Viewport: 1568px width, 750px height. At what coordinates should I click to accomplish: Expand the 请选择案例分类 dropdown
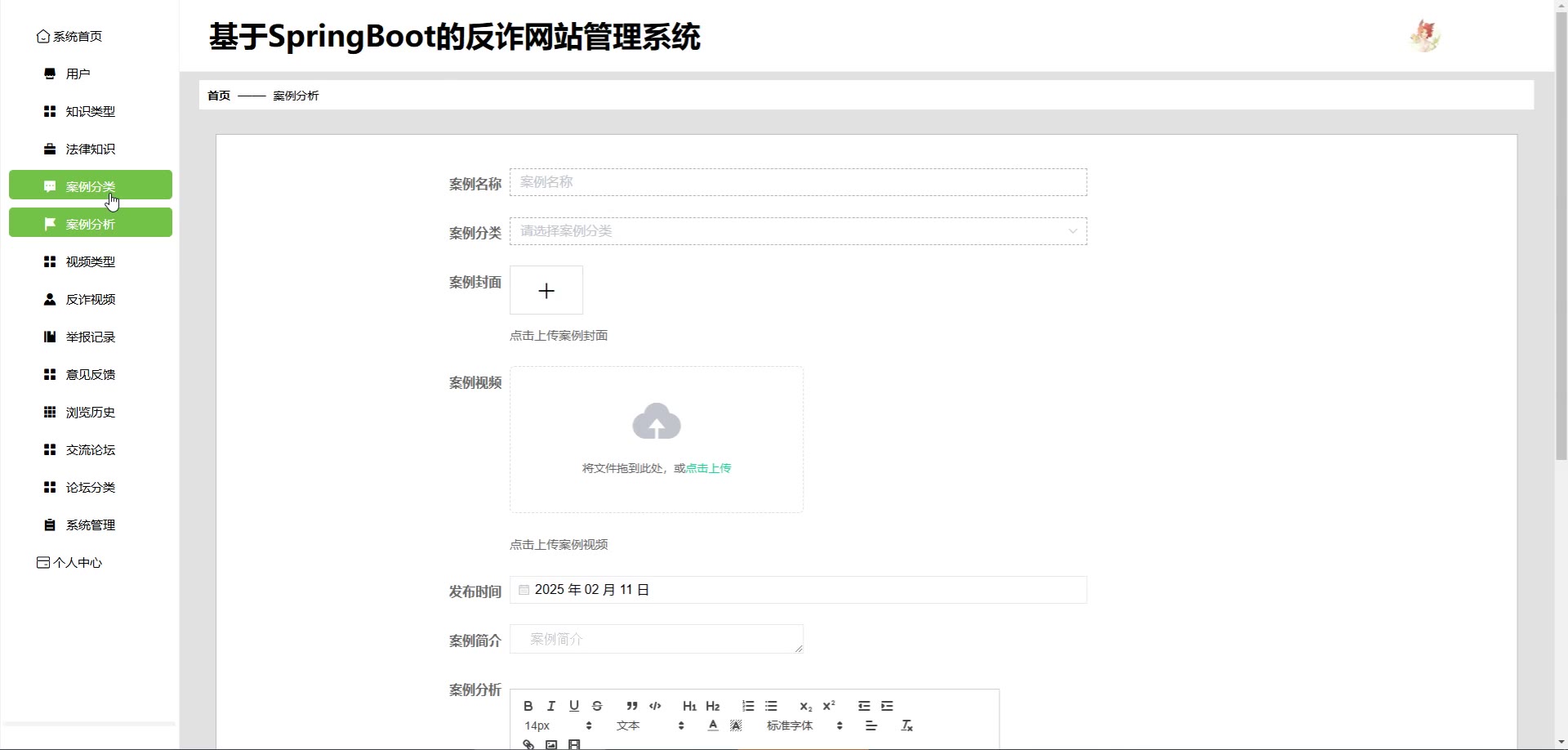coord(798,231)
